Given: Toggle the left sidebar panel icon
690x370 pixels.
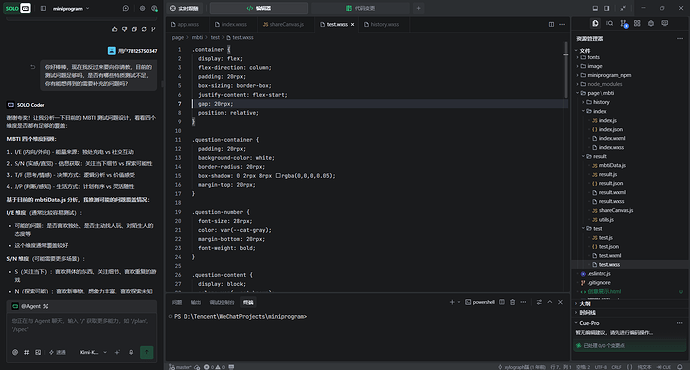Looking at the screenshot, I should [x=43, y=8].
